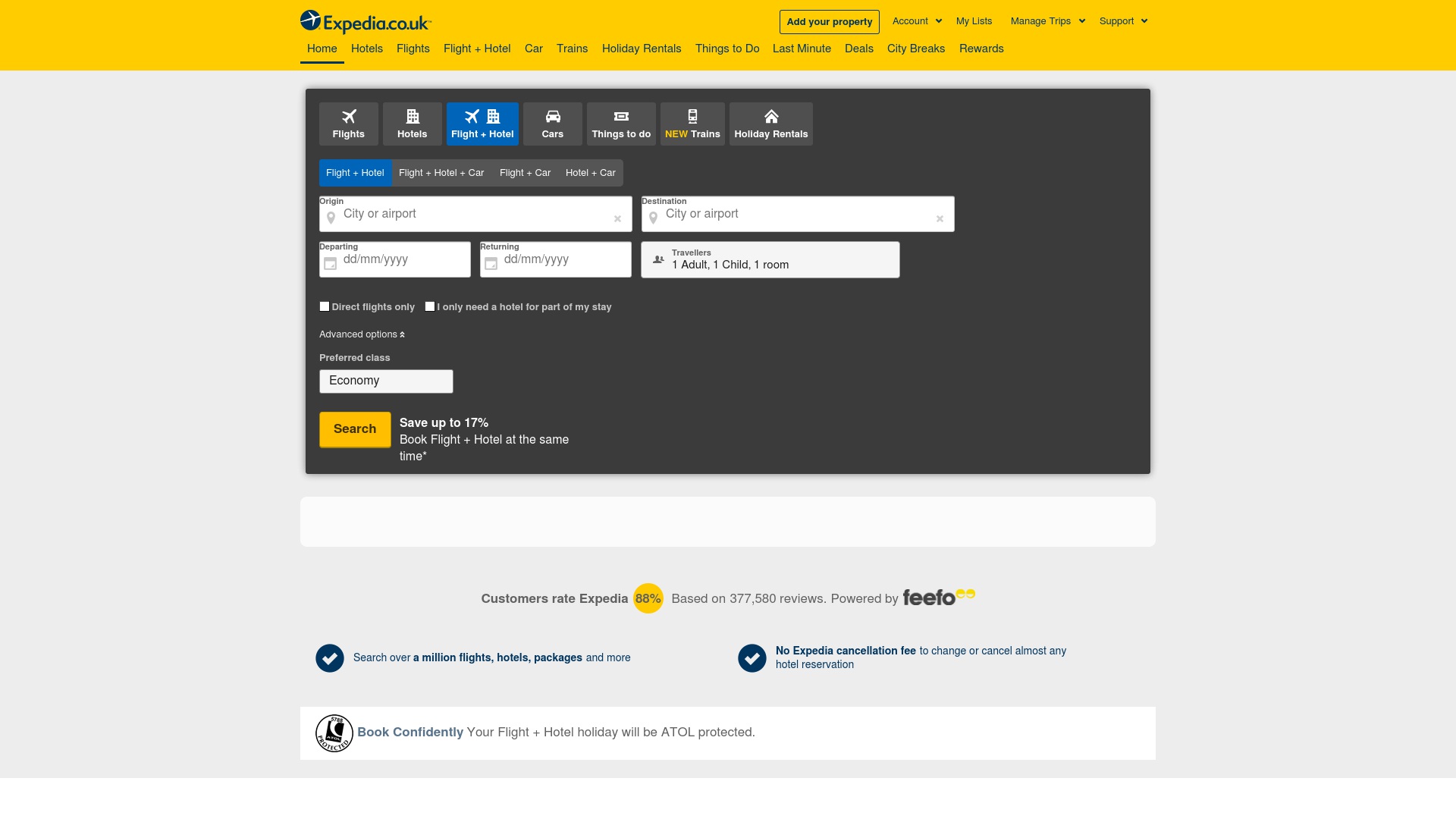Open Flight + Hotel in top navigation
The width and height of the screenshot is (1456, 819).
pyautogui.click(x=477, y=49)
